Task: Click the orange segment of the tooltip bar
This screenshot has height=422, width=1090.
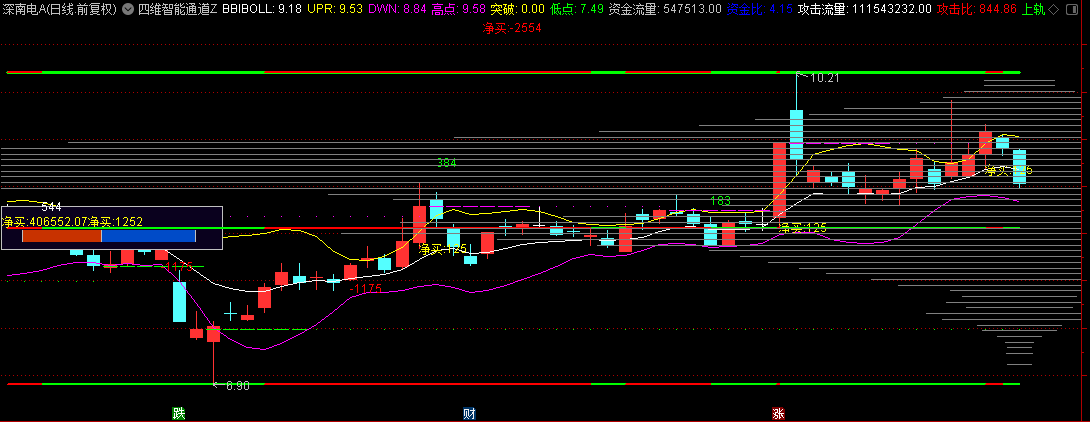Action: 62,236
